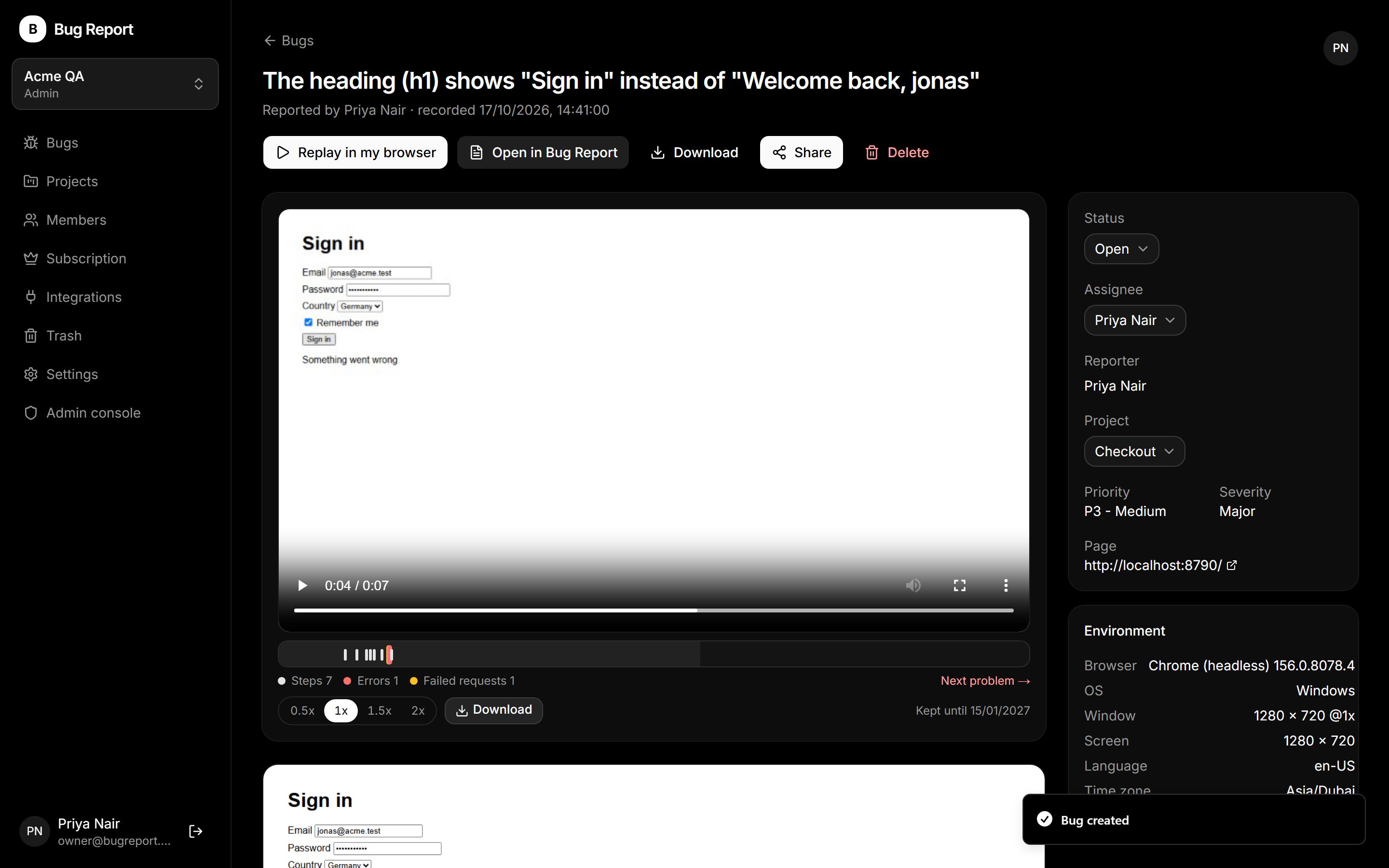Click the Major severity value
Viewport: 1389px width, 868px height.
1237,512
